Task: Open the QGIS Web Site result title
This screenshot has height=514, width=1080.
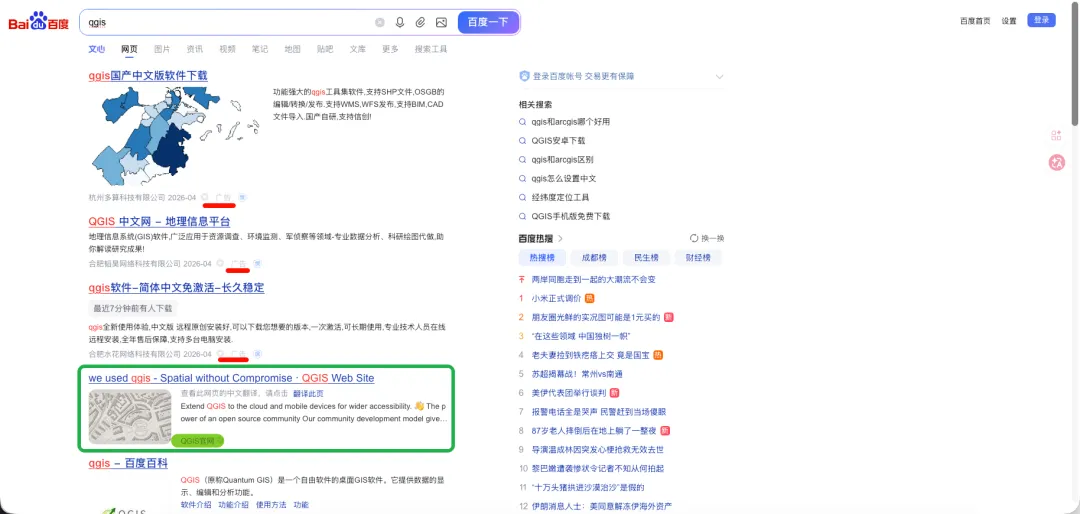Action: [231, 378]
